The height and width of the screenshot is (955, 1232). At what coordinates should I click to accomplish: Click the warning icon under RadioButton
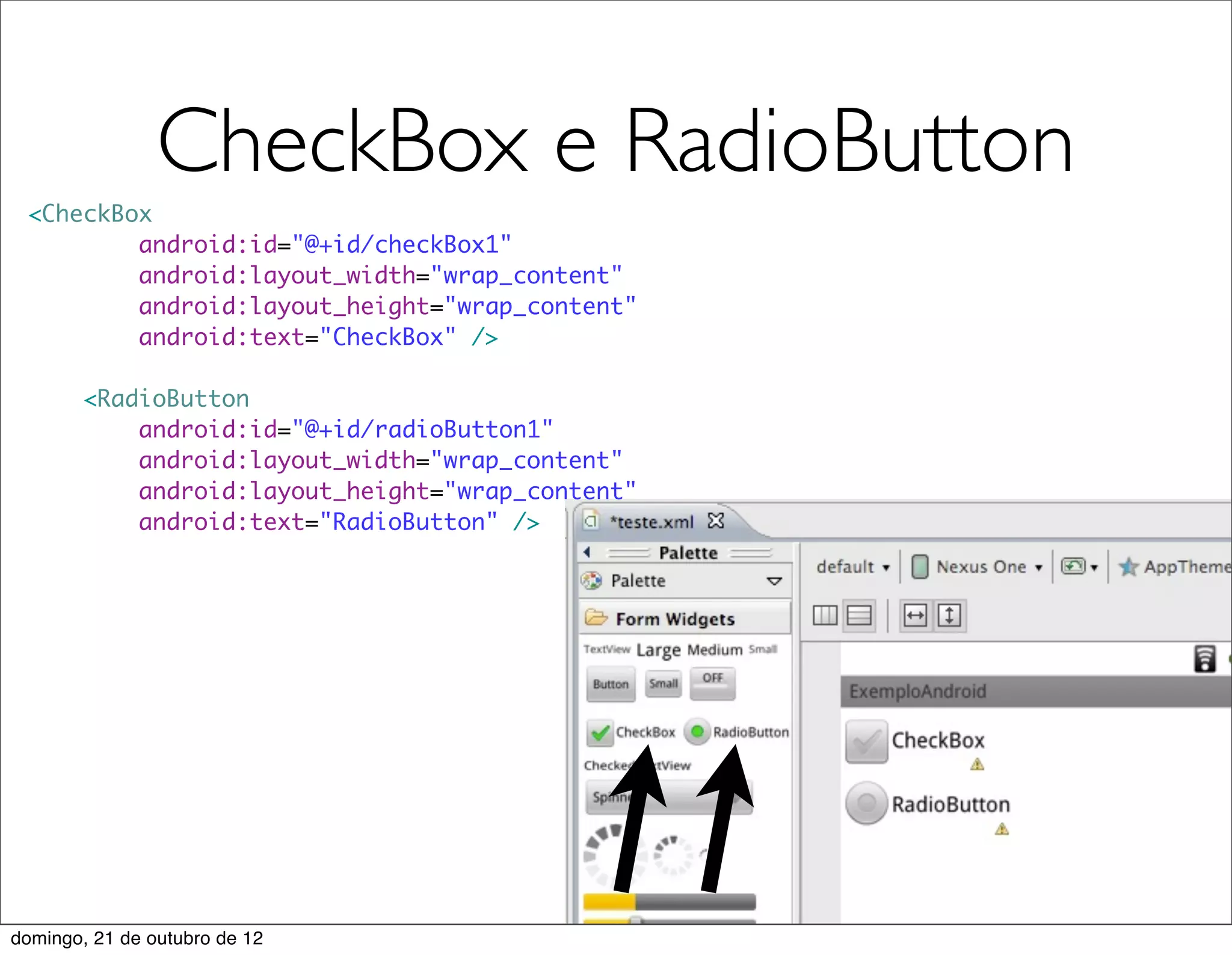click(1002, 829)
